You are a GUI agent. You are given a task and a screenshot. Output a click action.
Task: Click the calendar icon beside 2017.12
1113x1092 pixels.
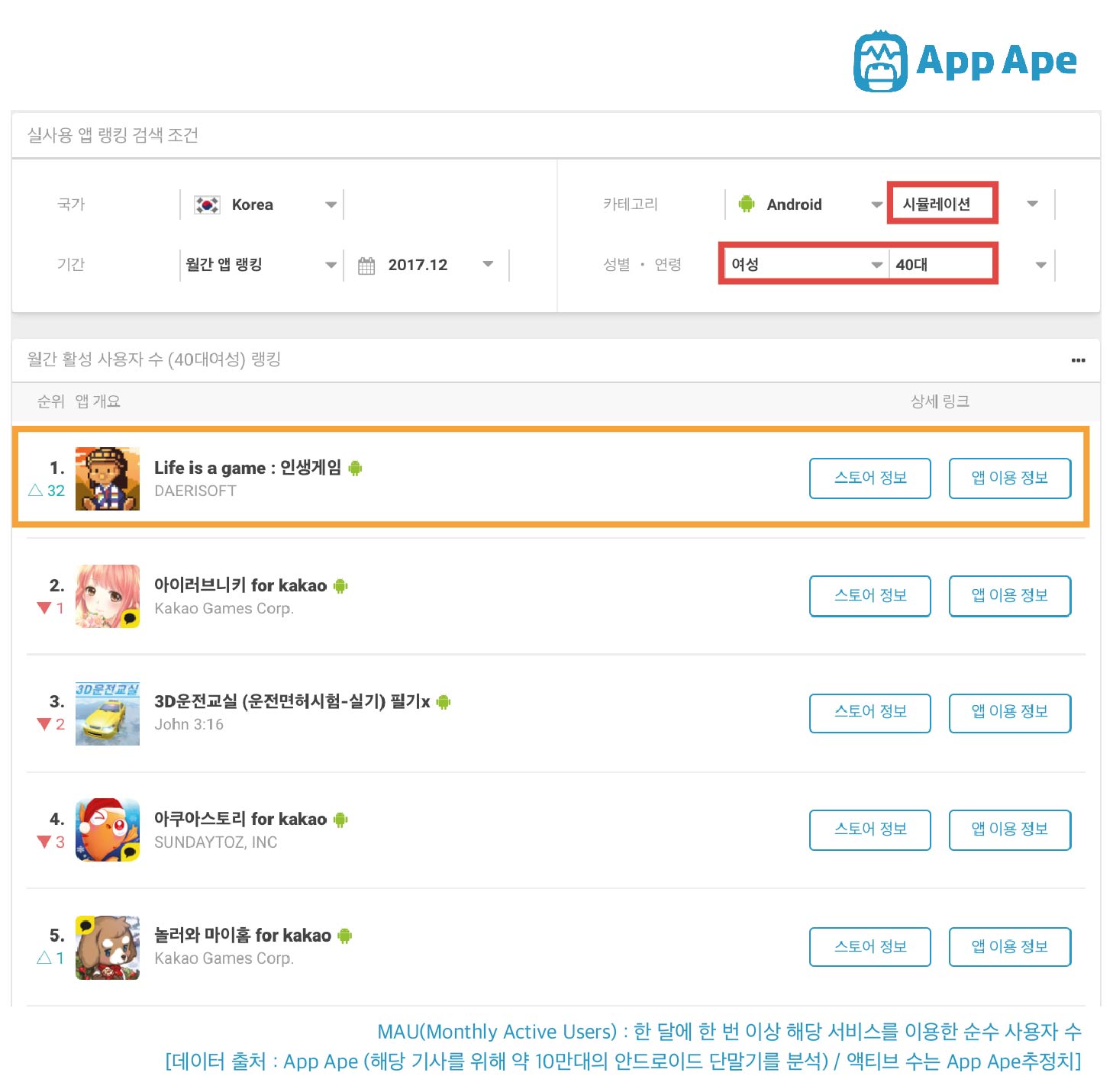tap(366, 266)
